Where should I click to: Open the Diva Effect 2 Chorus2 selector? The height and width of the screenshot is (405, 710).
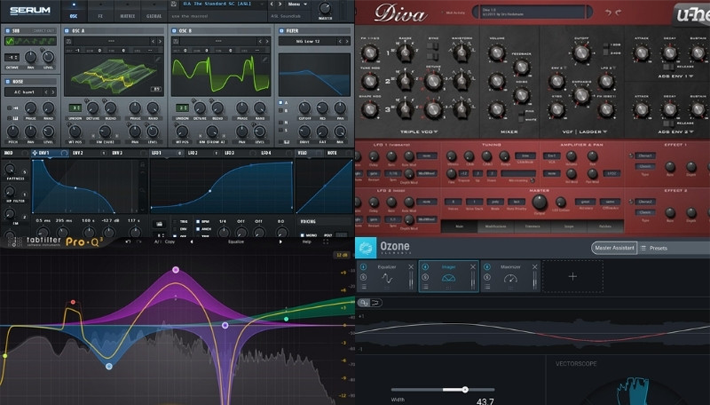click(645, 202)
